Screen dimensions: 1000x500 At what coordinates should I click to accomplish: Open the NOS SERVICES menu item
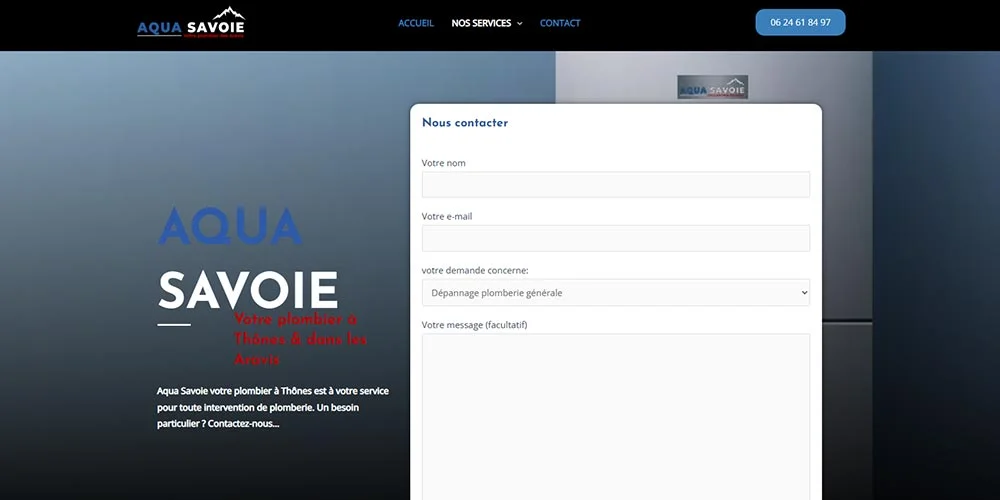[x=481, y=23]
